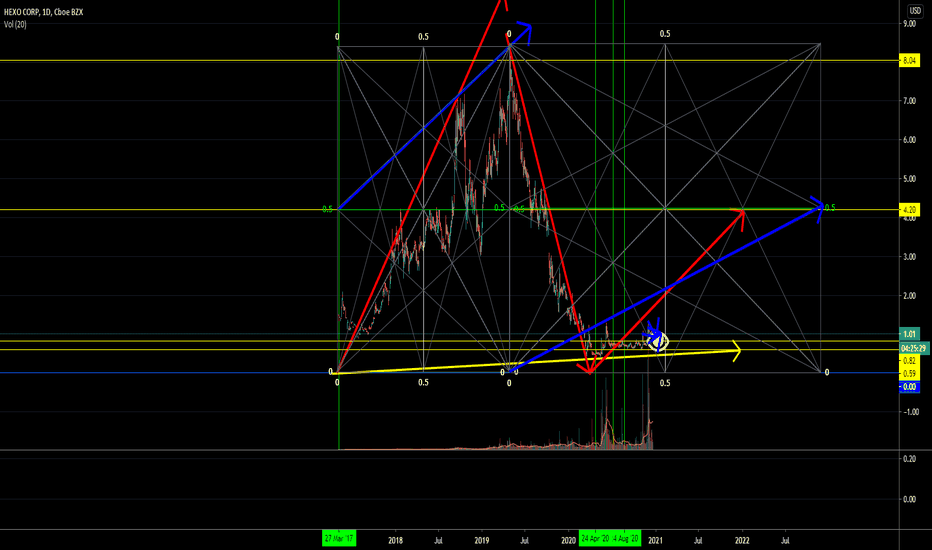
Task: Click the 27 Mar '17 date marker
Action: coord(339,539)
